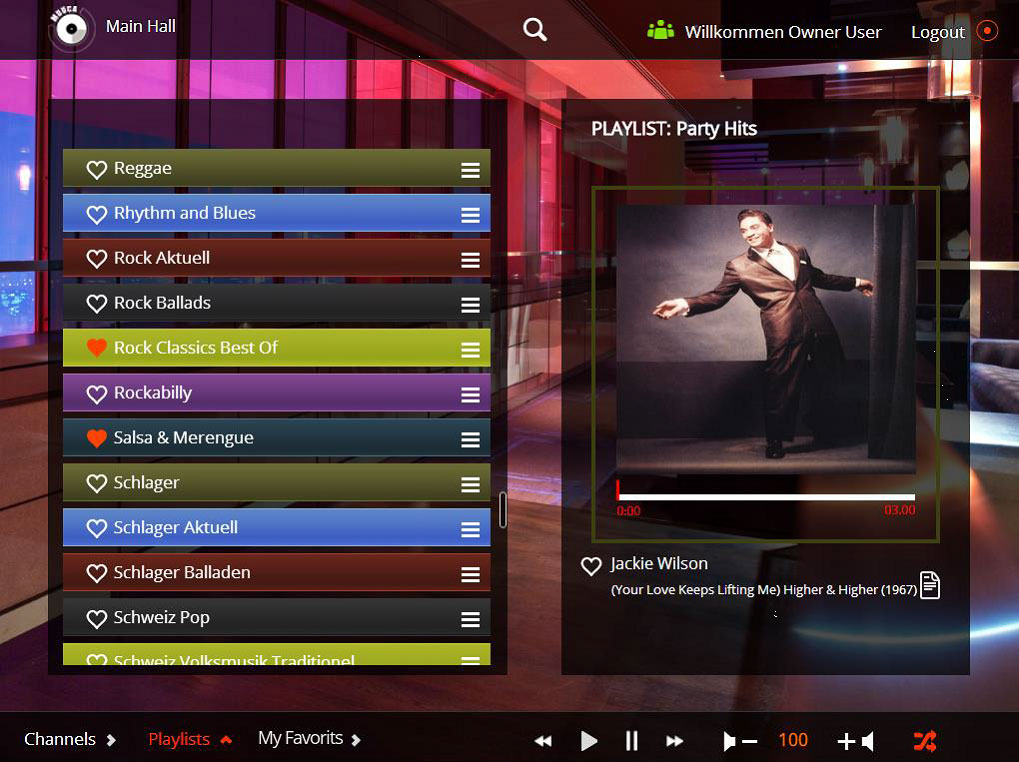Screen dimensions: 1019x762
Task: Favorite the Rhythm and Blues heart
Action: click(x=97, y=214)
